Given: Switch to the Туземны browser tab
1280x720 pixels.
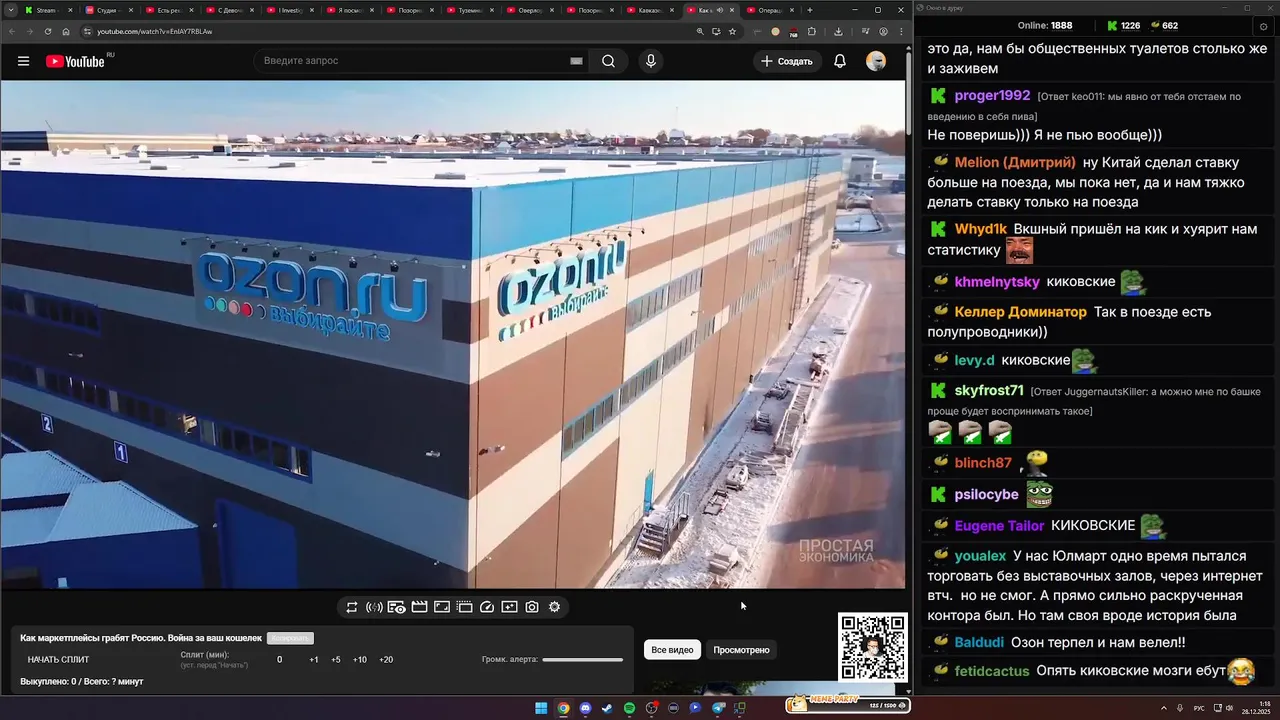Looking at the screenshot, I should click(469, 10).
